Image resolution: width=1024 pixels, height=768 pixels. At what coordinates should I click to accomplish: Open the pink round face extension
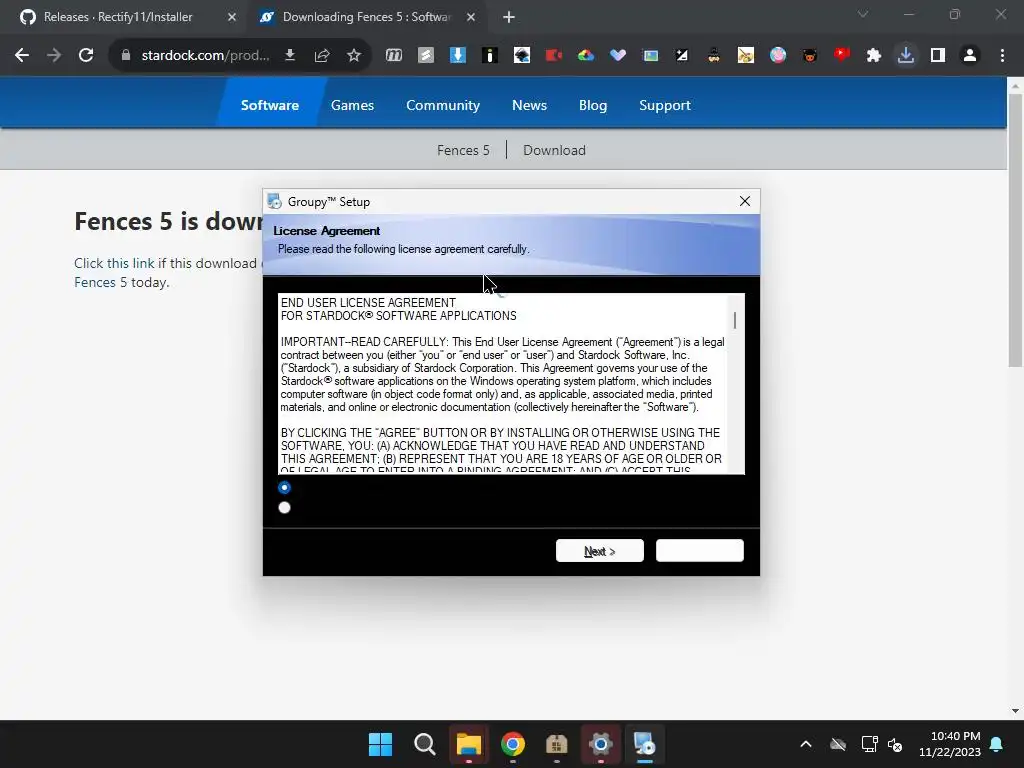pos(778,56)
